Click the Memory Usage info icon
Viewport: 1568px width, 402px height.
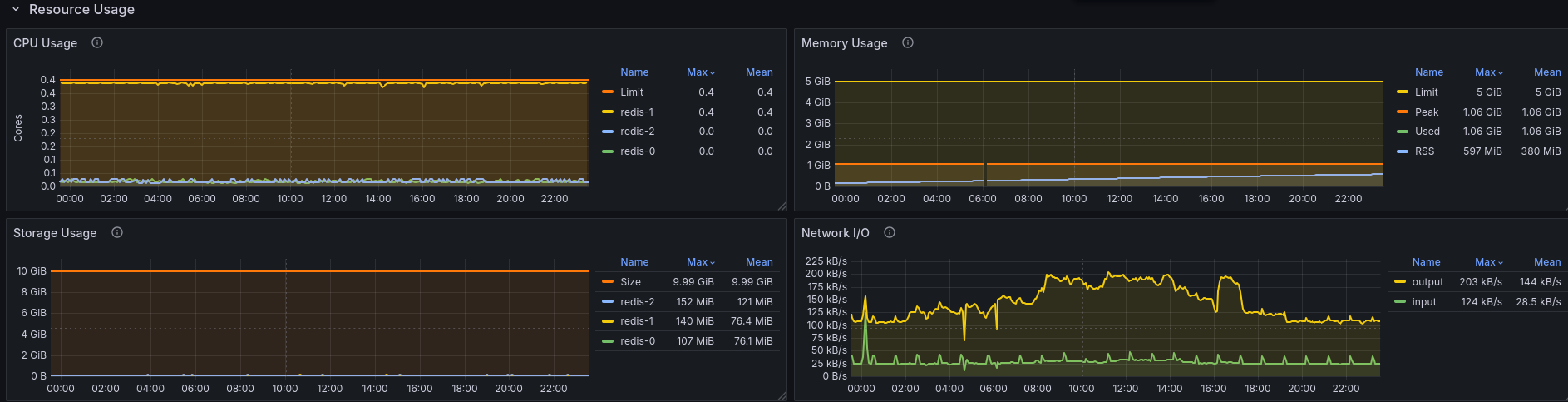pyautogui.click(x=908, y=42)
